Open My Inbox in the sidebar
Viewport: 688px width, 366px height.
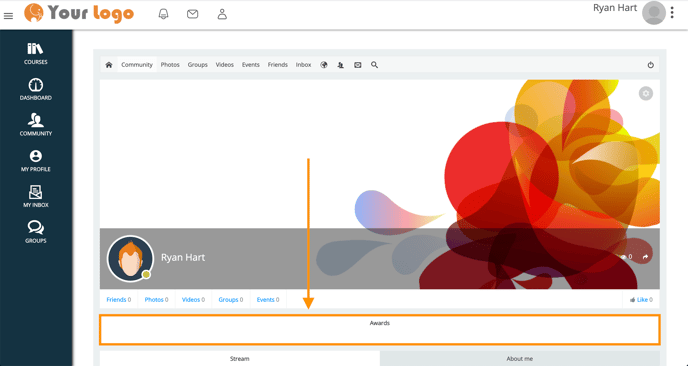point(36,196)
